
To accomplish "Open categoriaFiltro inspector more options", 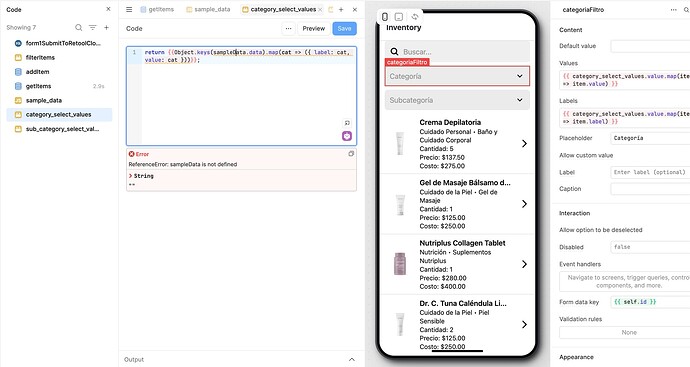I will click(x=673, y=9).
